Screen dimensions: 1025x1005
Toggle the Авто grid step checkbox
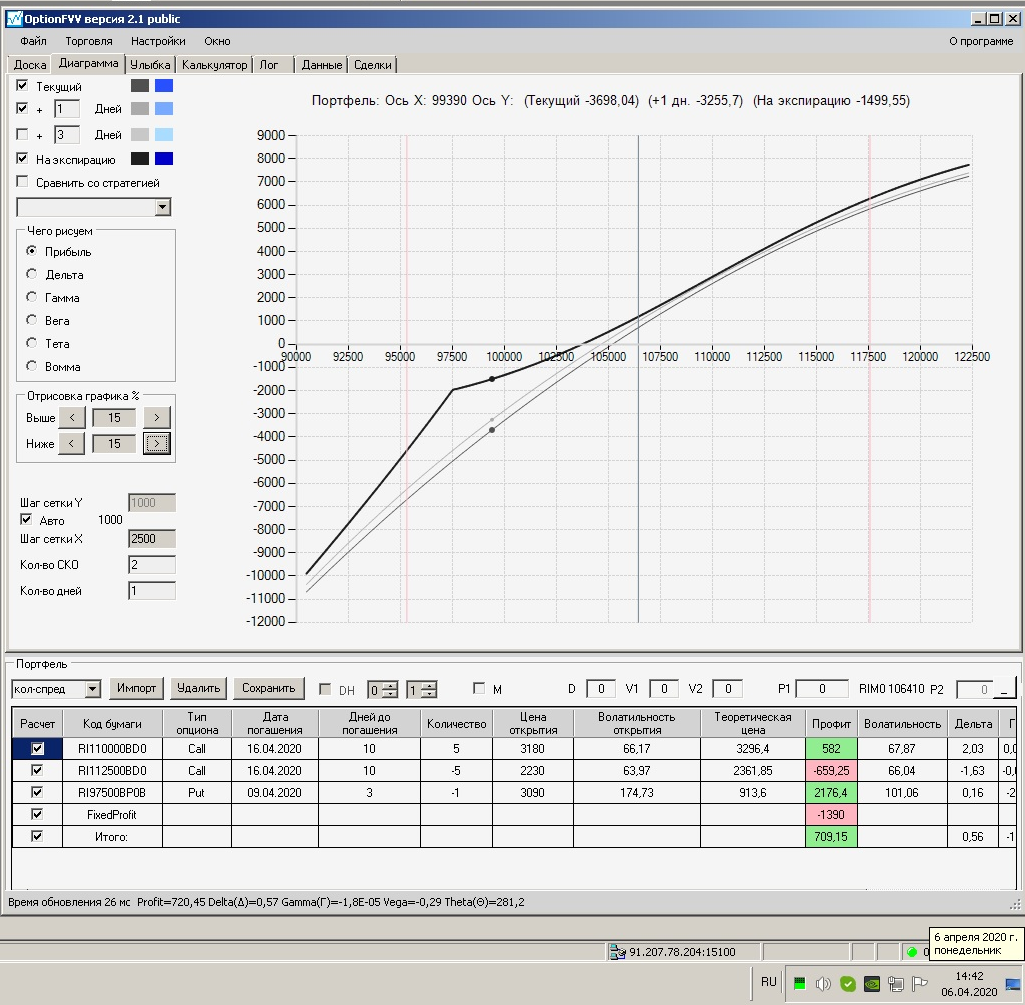pyautogui.click(x=26, y=519)
